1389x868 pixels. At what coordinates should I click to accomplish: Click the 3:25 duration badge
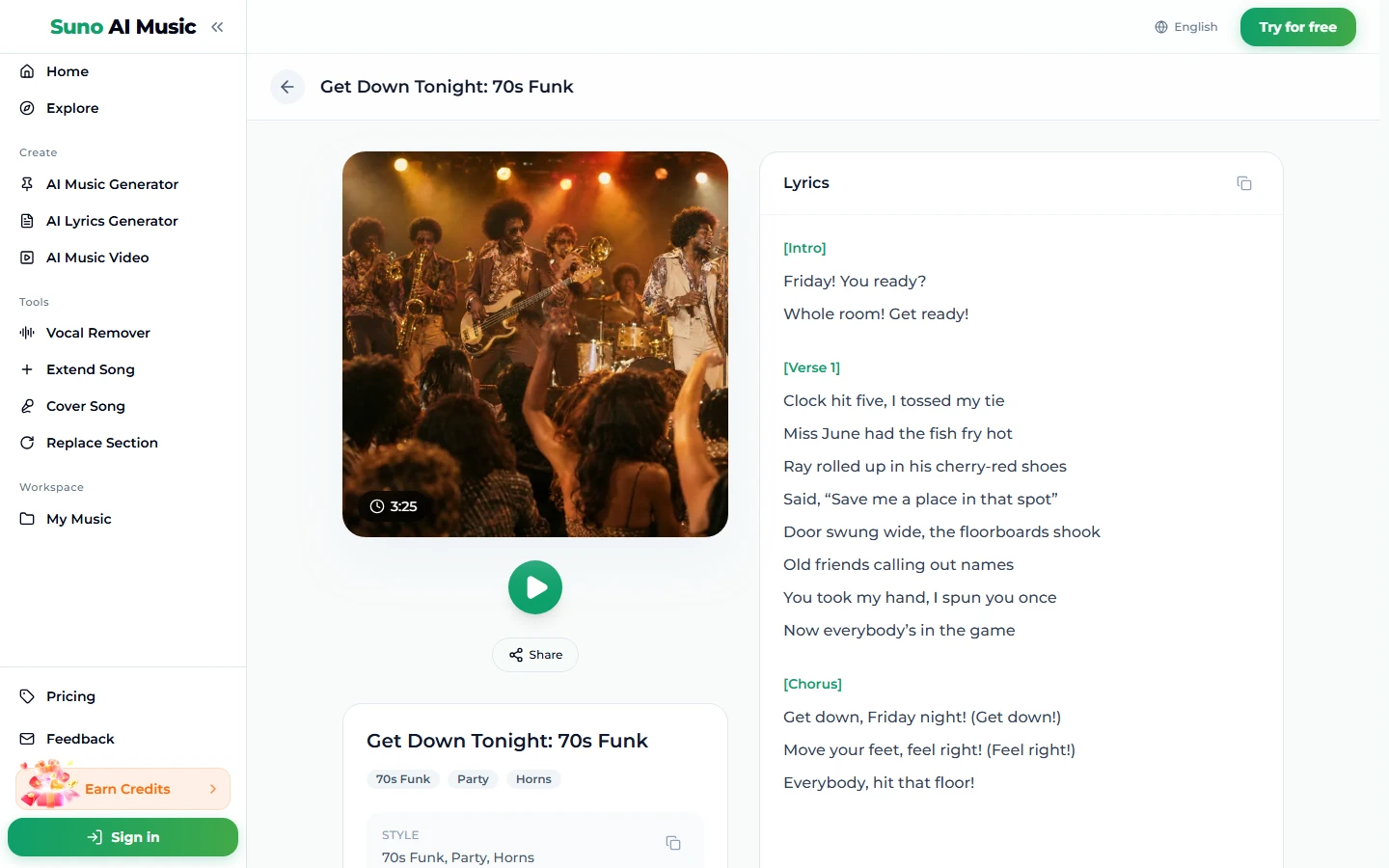[394, 506]
